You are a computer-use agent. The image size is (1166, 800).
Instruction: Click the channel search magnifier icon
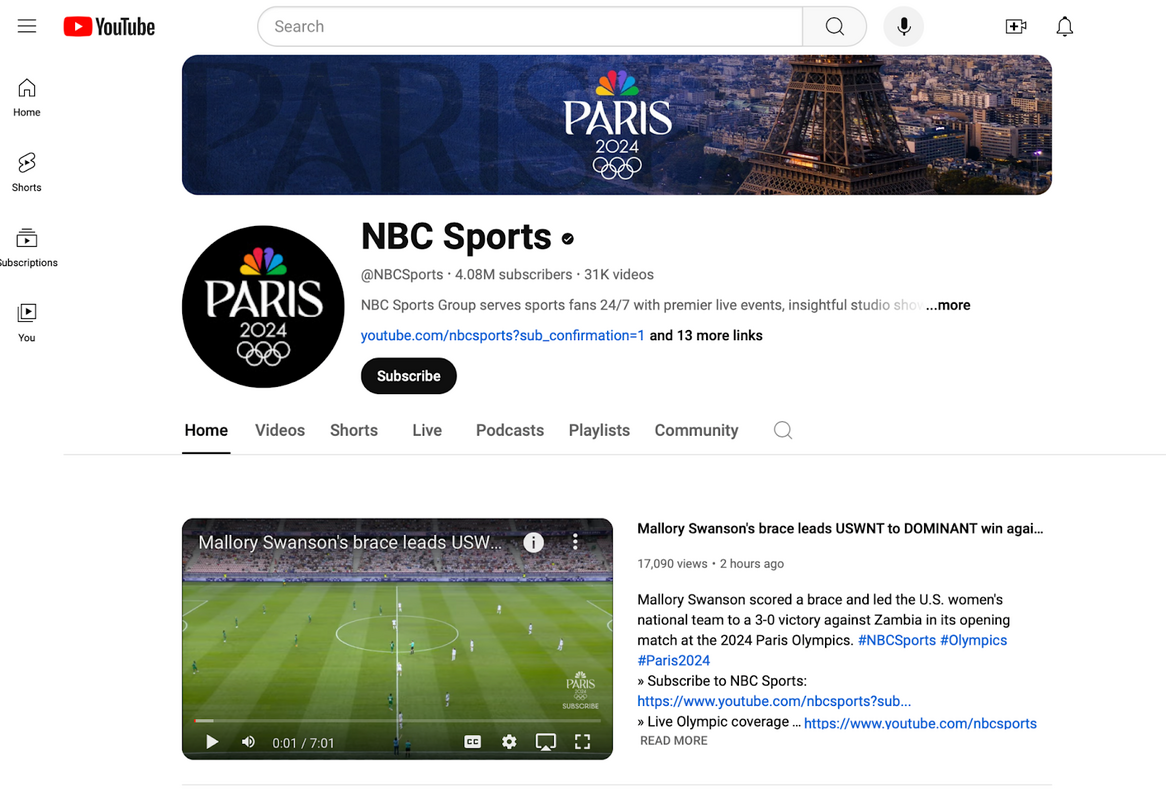(x=782, y=429)
